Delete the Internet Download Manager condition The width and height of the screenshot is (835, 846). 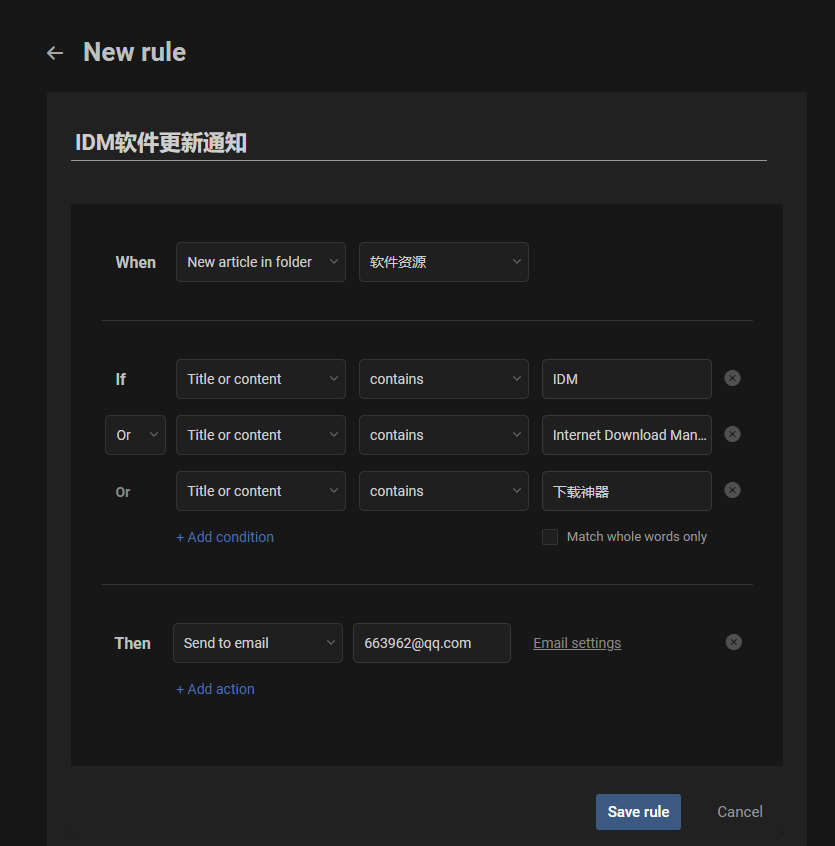coord(732,434)
